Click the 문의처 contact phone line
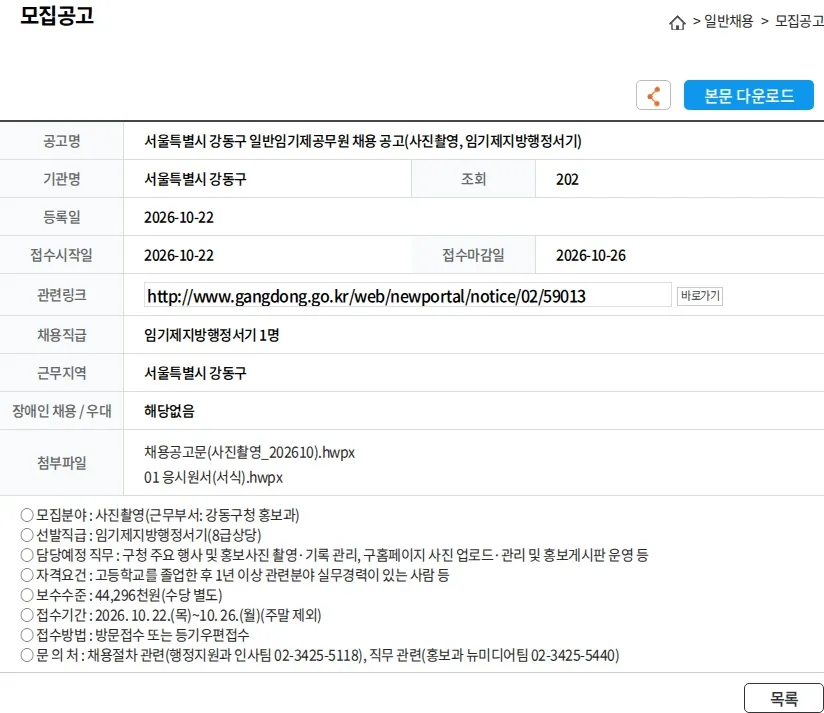This screenshot has width=824, height=713. tap(320, 655)
